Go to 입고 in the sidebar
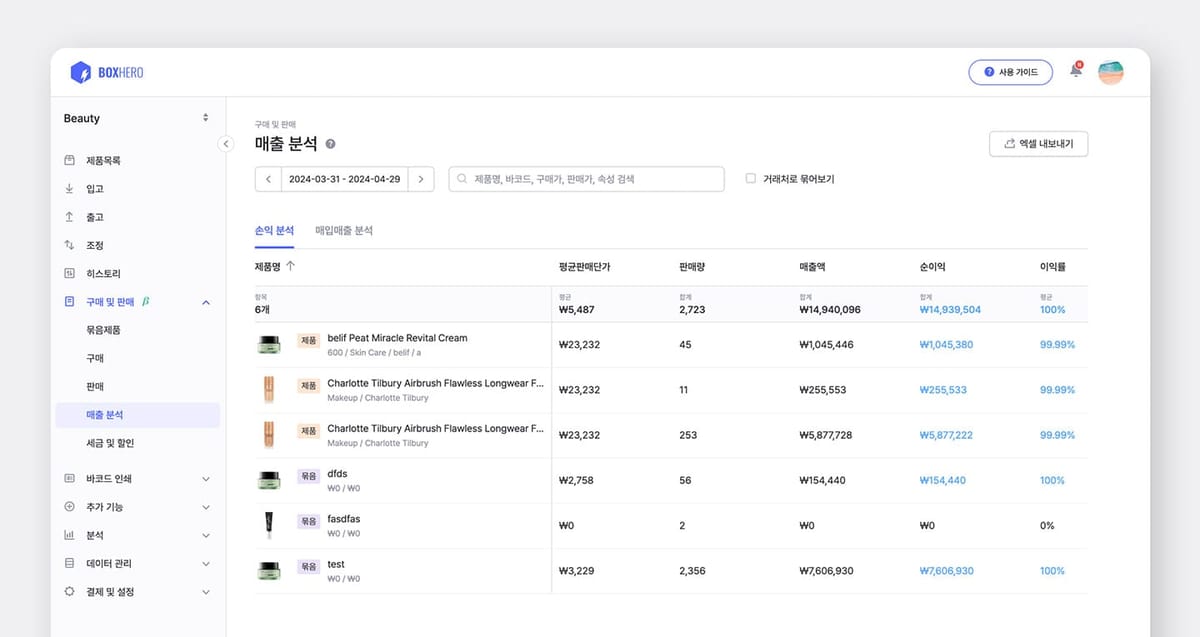Image resolution: width=1200 pixels, height=637 pixels. (95, 189)
